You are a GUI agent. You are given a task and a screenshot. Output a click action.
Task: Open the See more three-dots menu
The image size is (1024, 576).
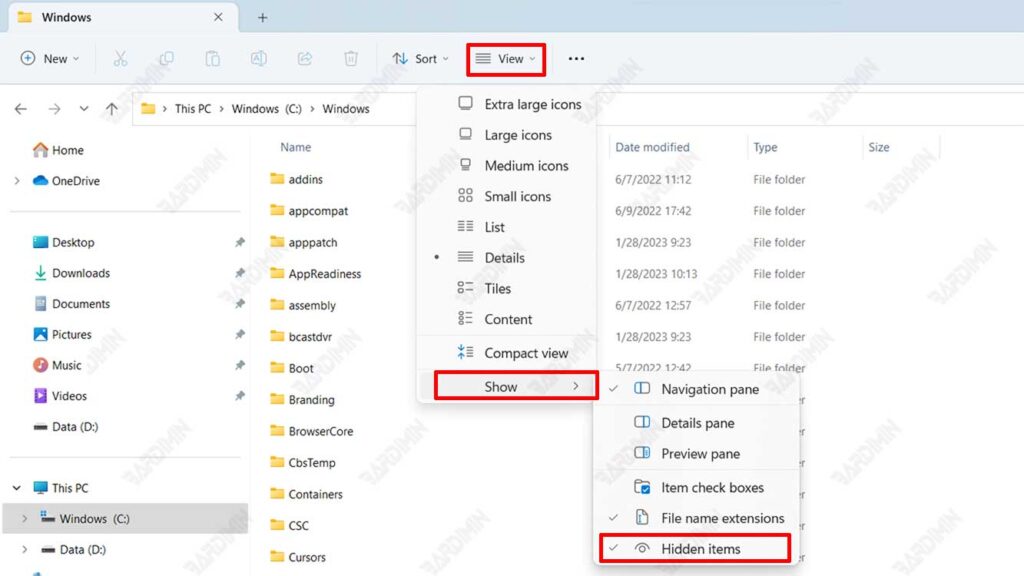576,59
